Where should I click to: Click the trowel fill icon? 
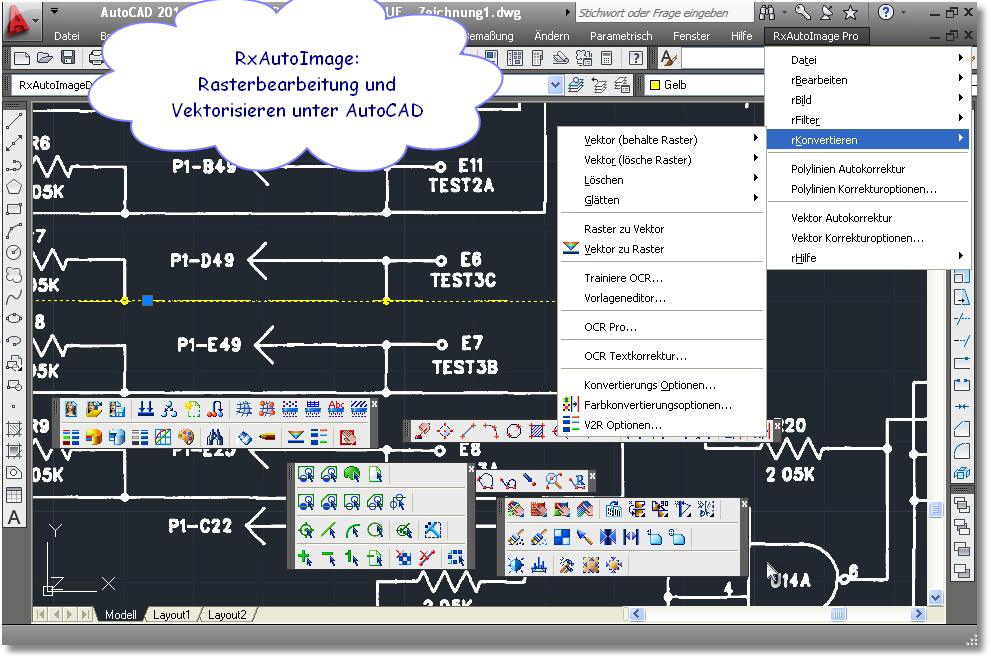click(x=585, y=537)
